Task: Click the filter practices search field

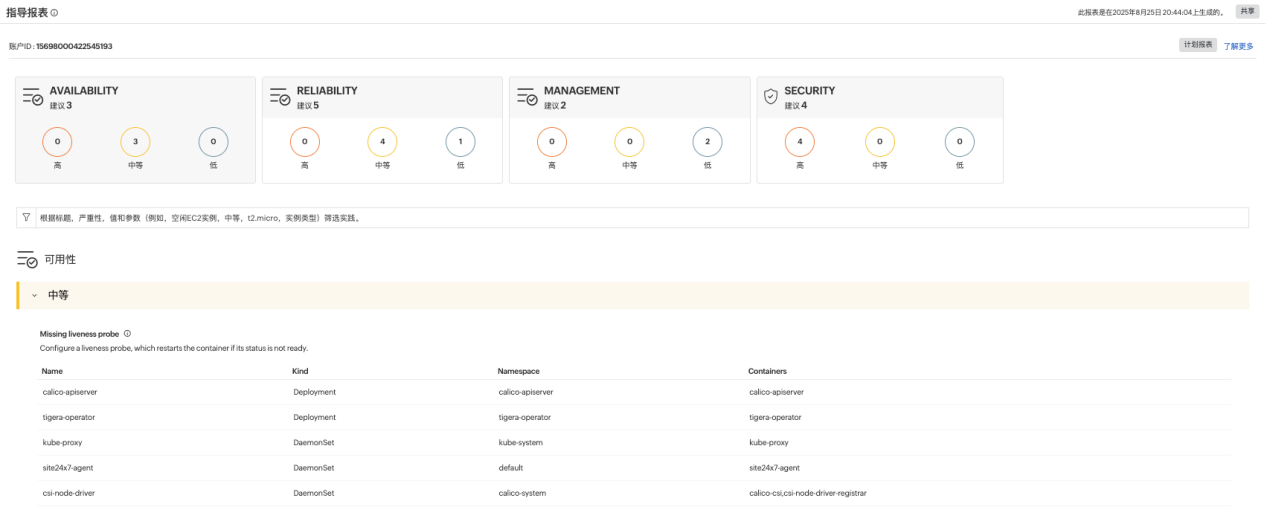Action: click(x=640, y=217)
